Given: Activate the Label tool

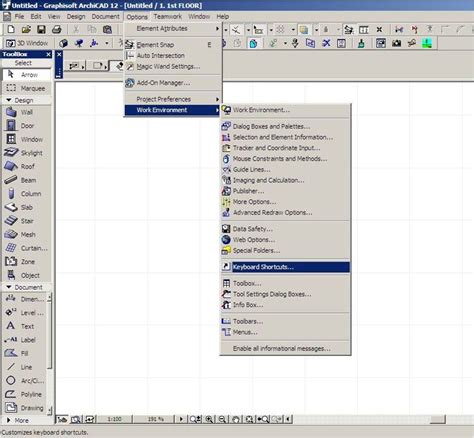Looking at the screenshot, I should pyautogui.click(x=25, y=340).
